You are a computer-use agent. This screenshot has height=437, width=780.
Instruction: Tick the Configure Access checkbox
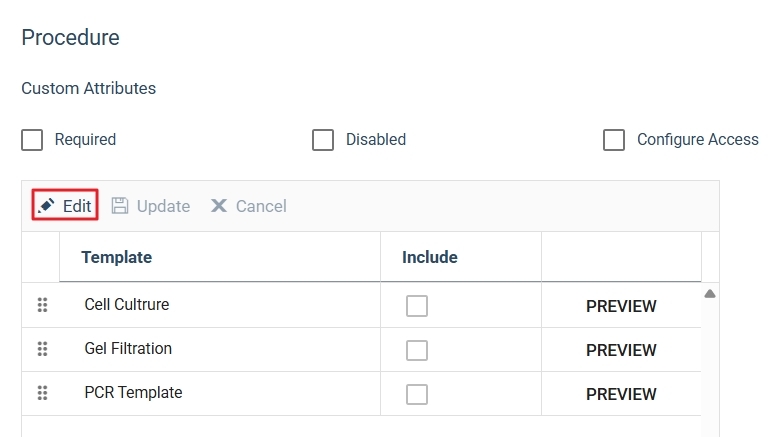pyautogui.click(x=614, y=140)
